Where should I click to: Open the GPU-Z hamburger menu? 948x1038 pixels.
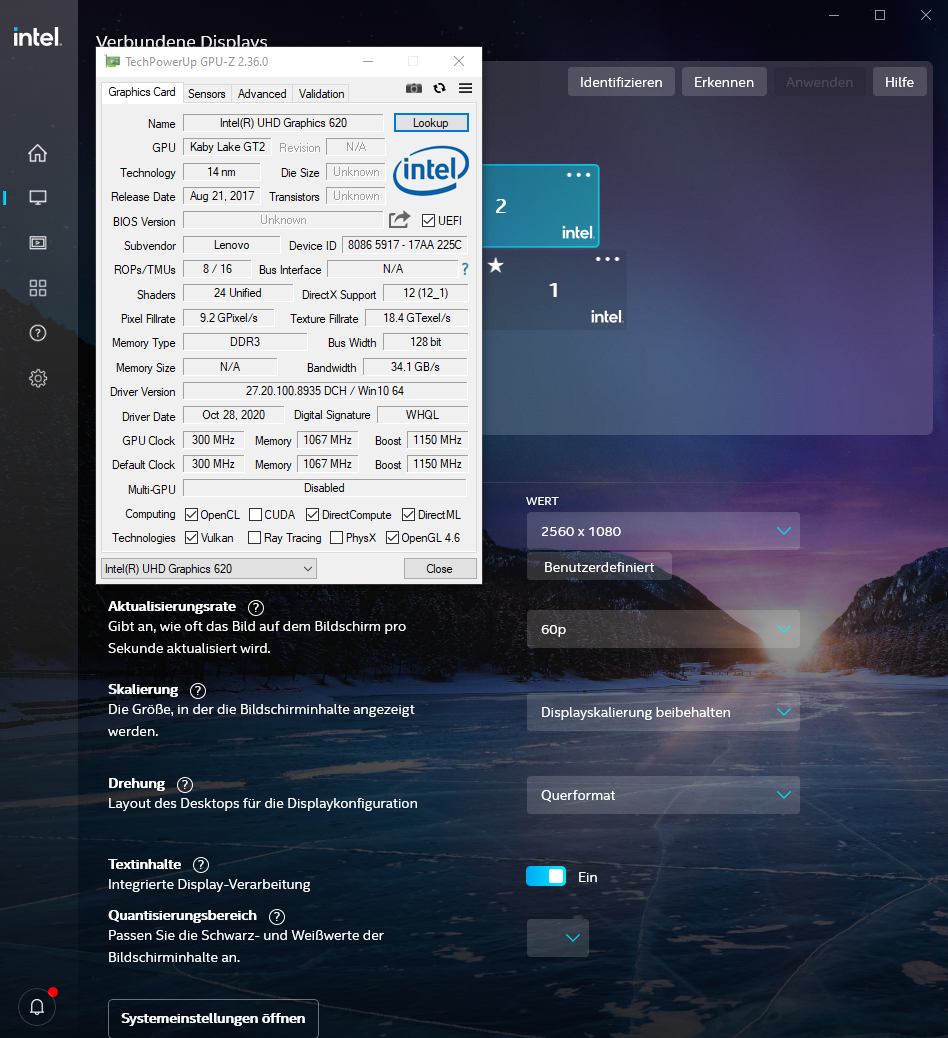(x=465, y=88)
